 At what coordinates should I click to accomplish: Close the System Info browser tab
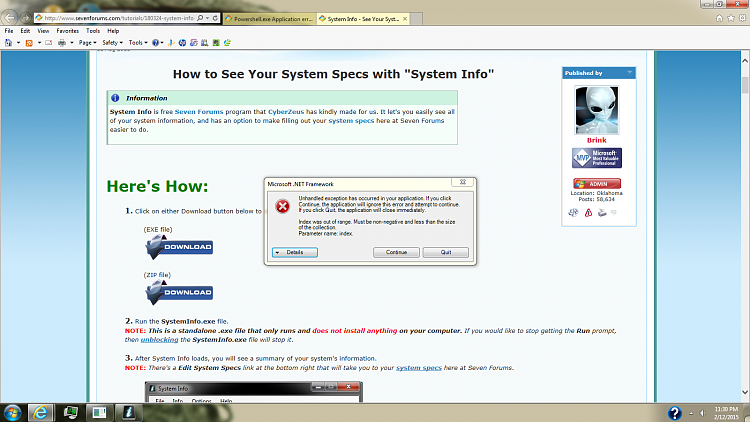tap(405, 19)
